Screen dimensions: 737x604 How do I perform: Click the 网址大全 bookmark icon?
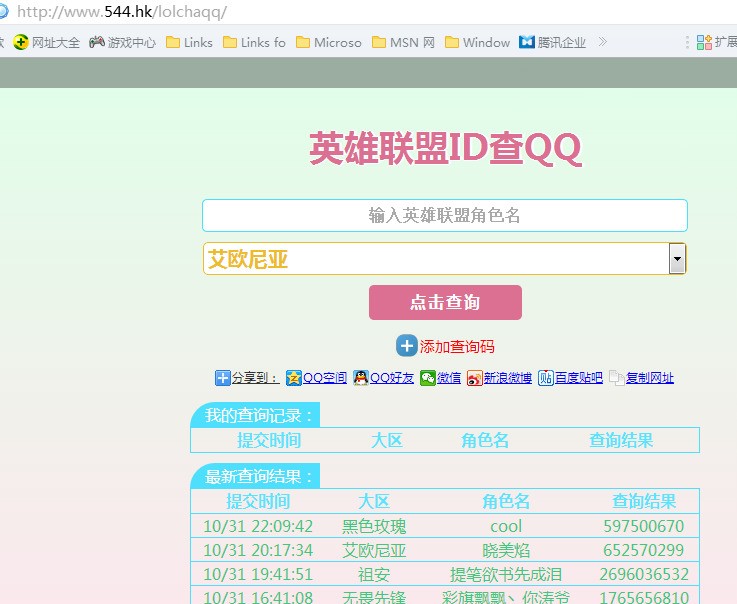click(21, 42)
